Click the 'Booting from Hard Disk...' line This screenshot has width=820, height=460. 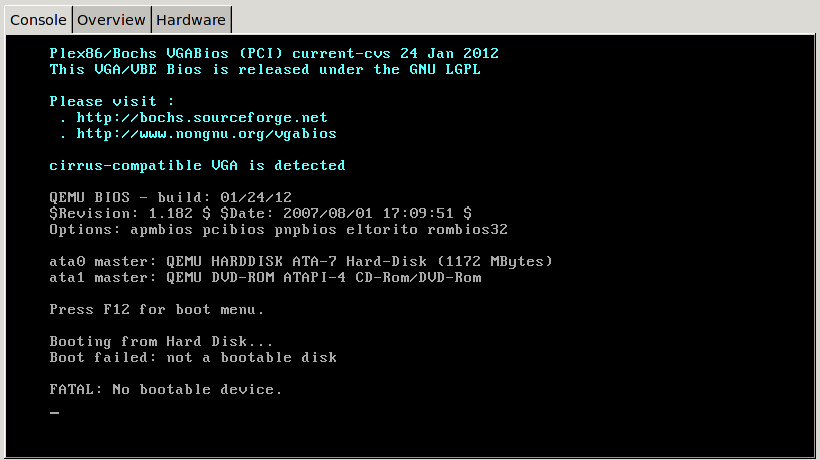[161, 341]
